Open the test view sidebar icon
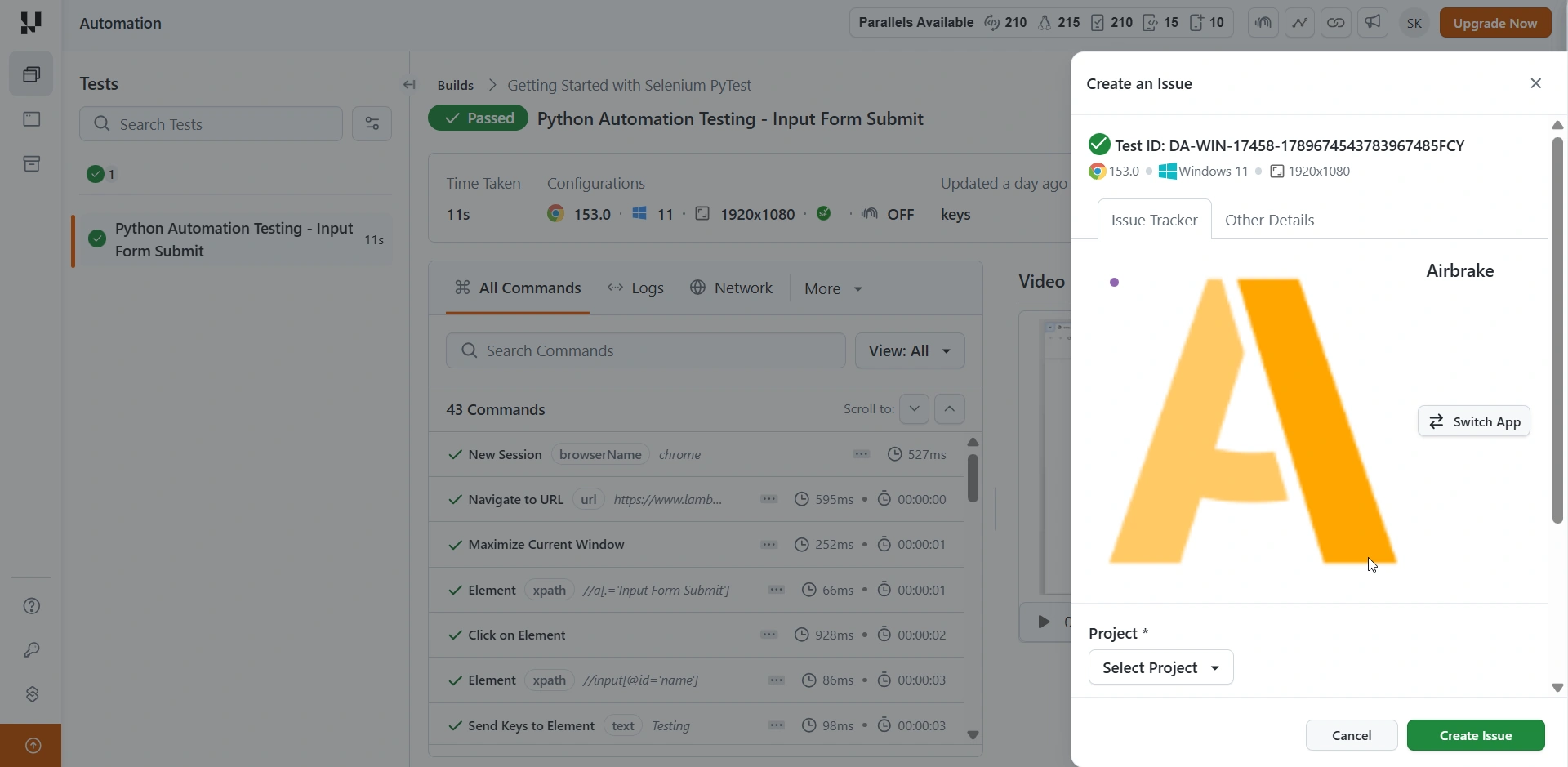Viewport: 1568px width, 767px height. tap(31, 119)
